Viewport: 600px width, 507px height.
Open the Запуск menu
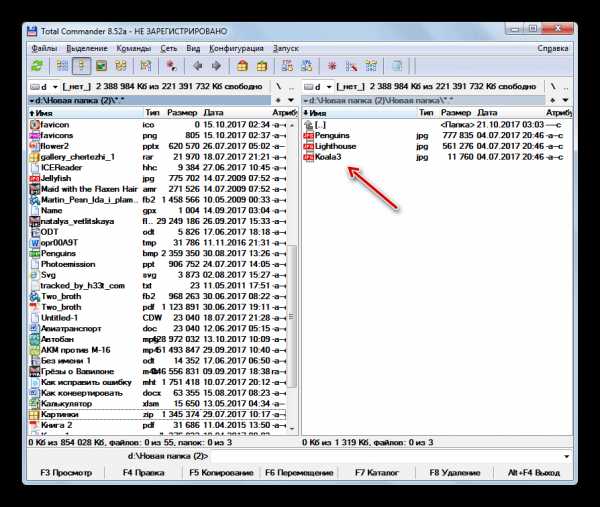tap(285, 49)
